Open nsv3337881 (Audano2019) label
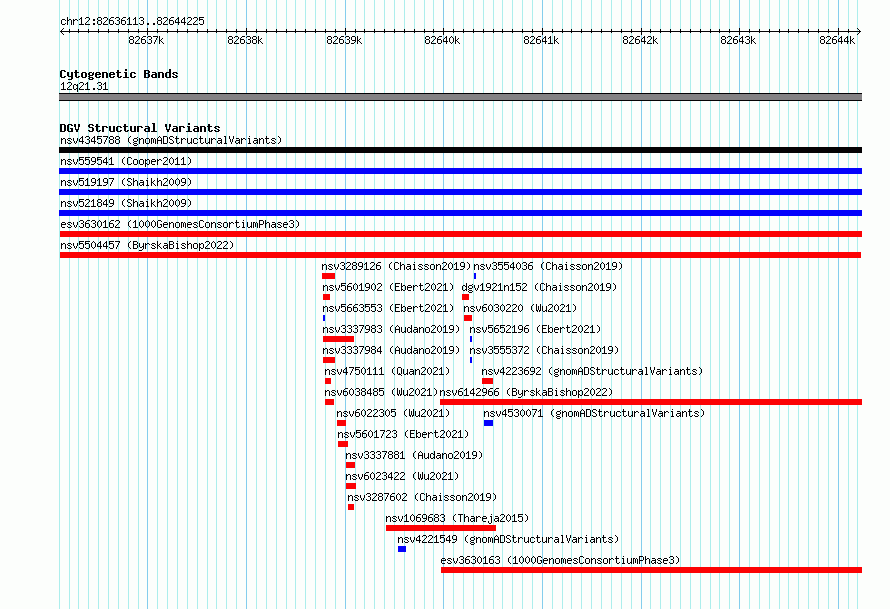 [x=414, y=455]
